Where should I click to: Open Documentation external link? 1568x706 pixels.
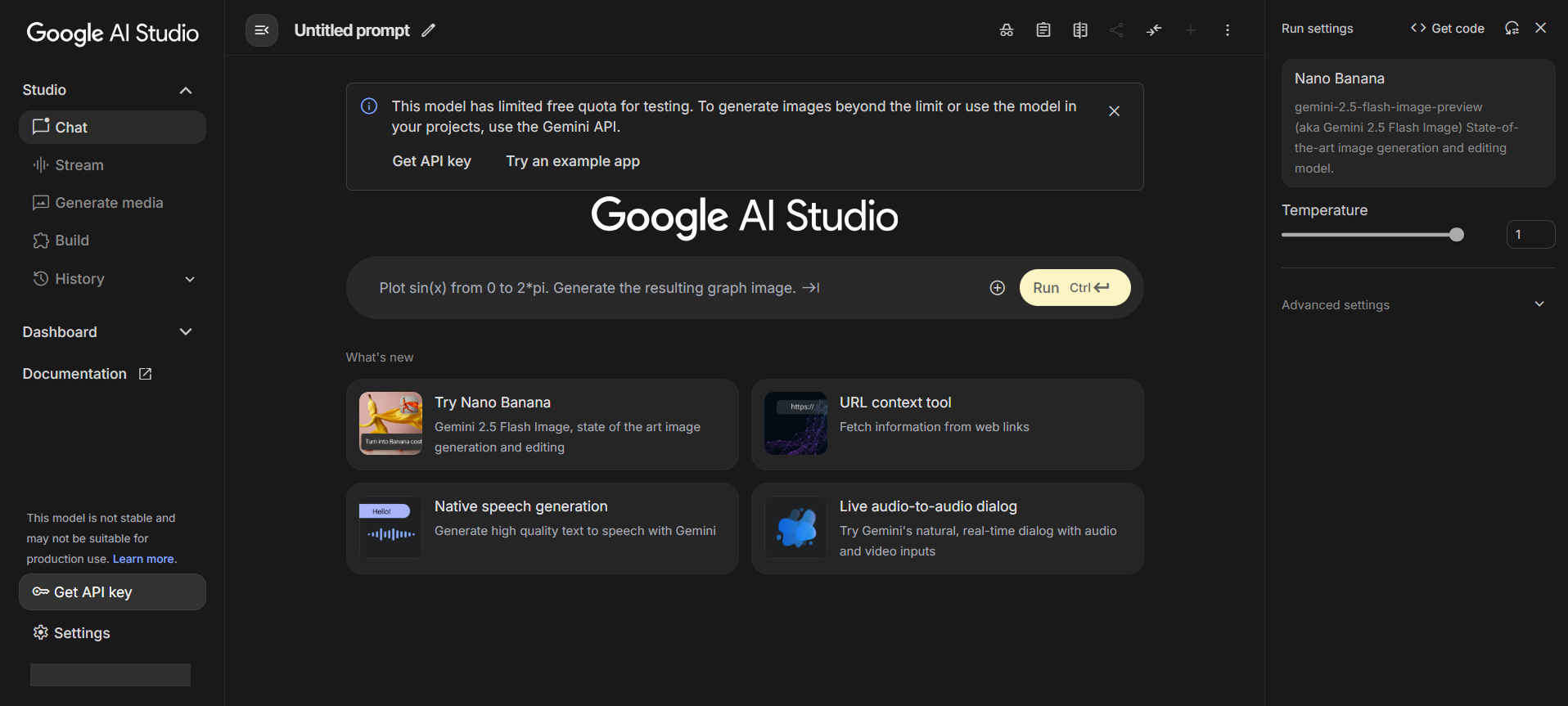click(x=88, y=374)
